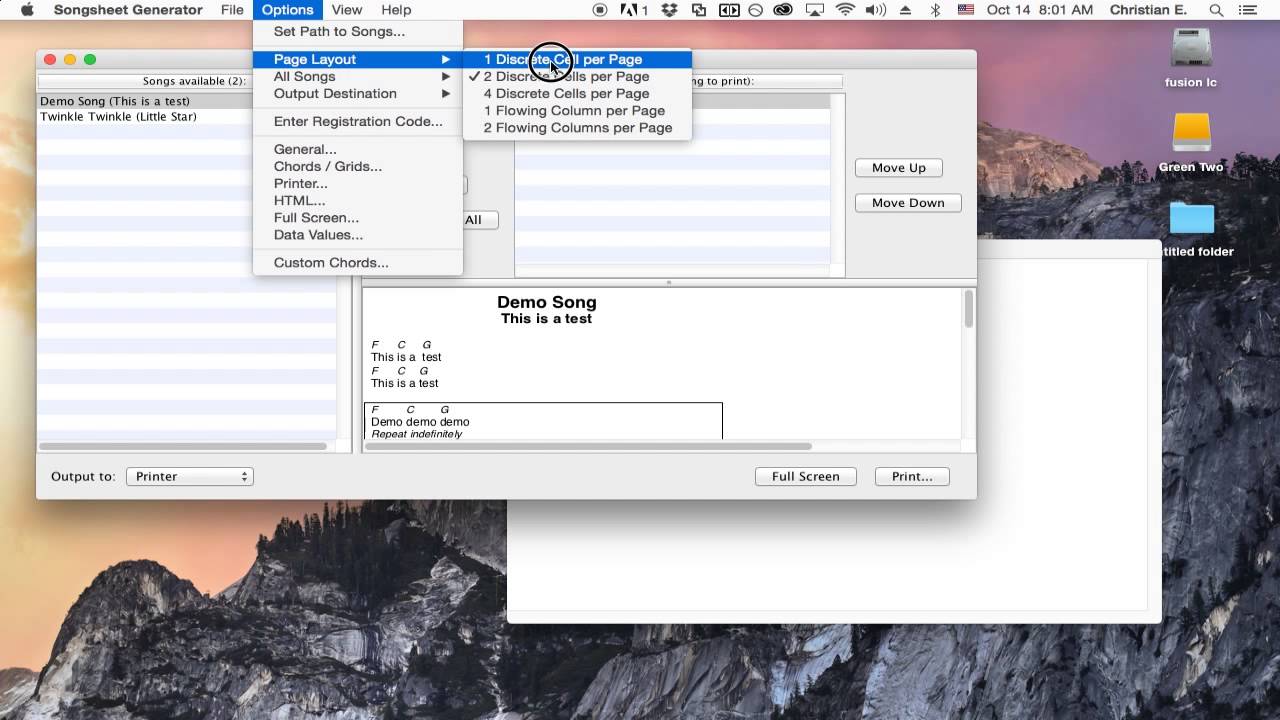Open the Christian E. user menu

pyautogui.click(x=1148, y=10)
